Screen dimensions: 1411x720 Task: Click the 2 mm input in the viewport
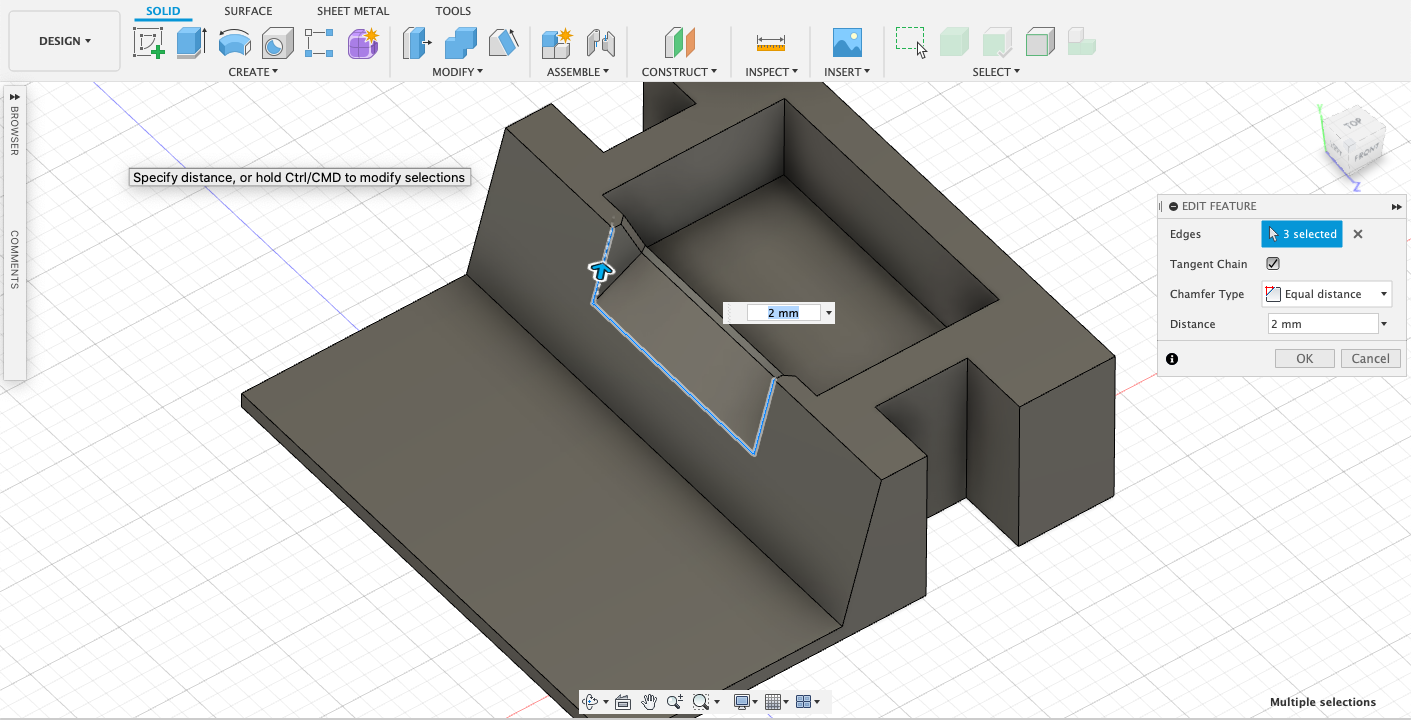(783, 313)
